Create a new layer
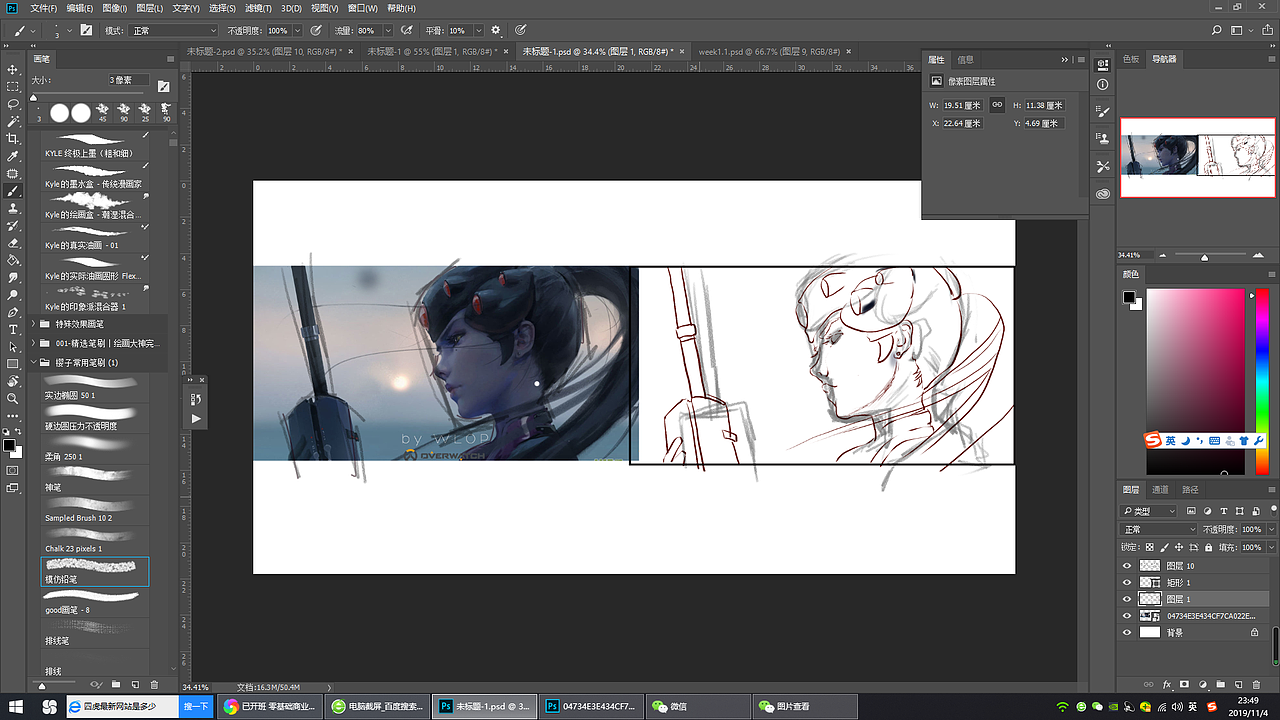The image size is (1280, 720). pos(1237,685)
